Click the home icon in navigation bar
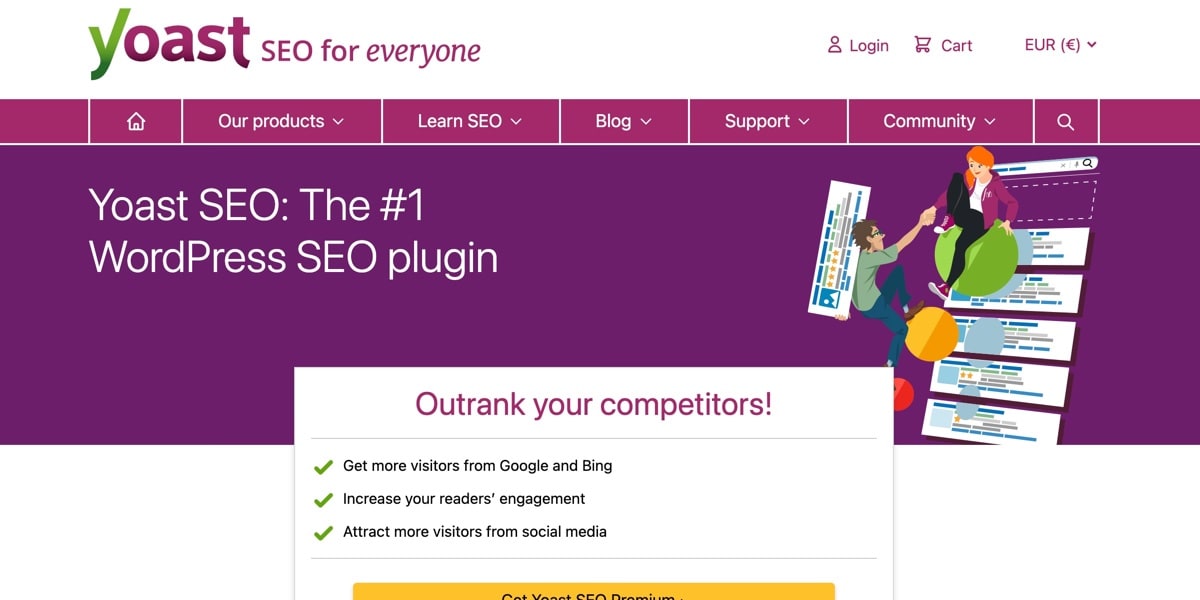 pos(136,122)
